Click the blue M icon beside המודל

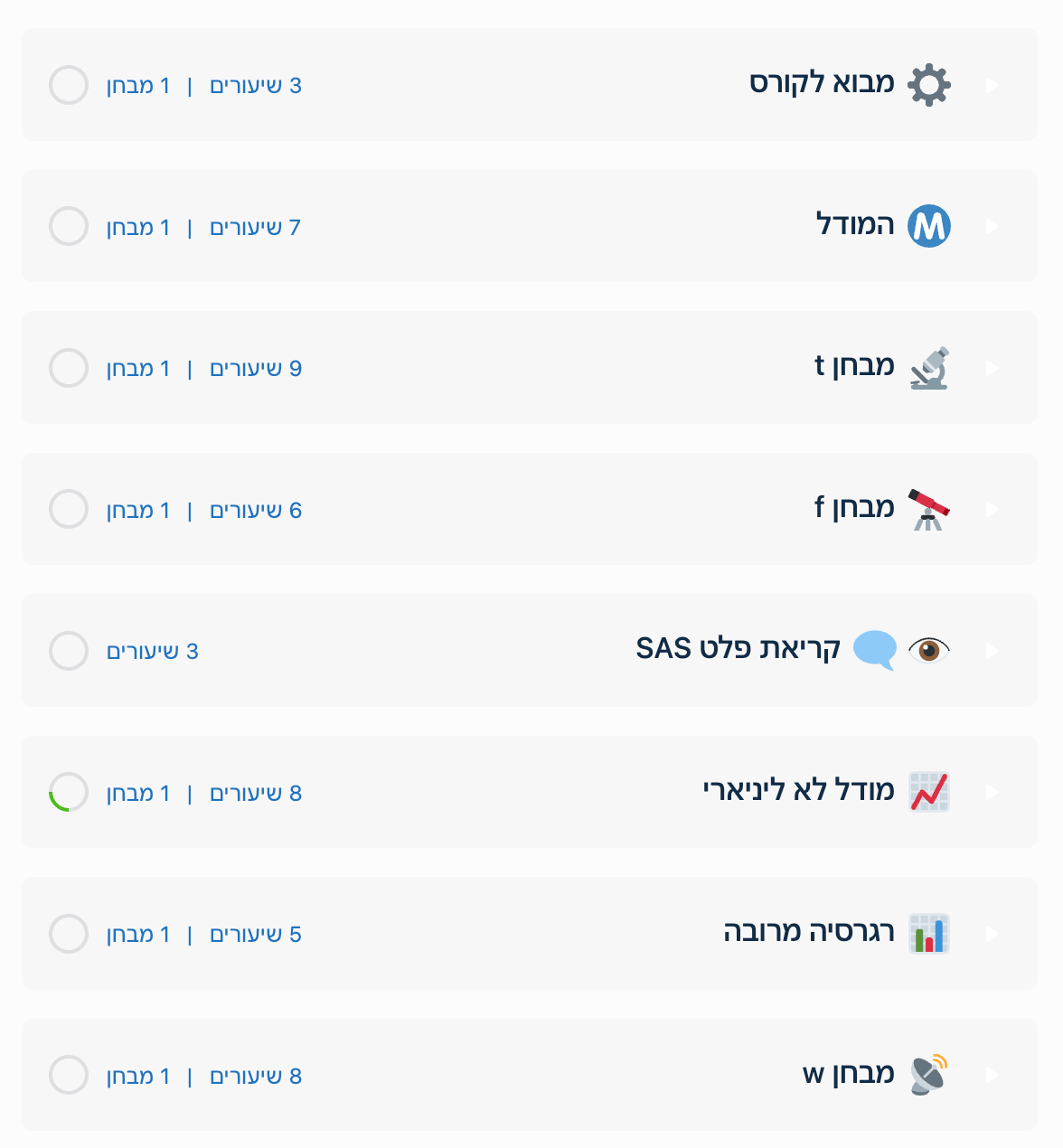coord(929,226)
